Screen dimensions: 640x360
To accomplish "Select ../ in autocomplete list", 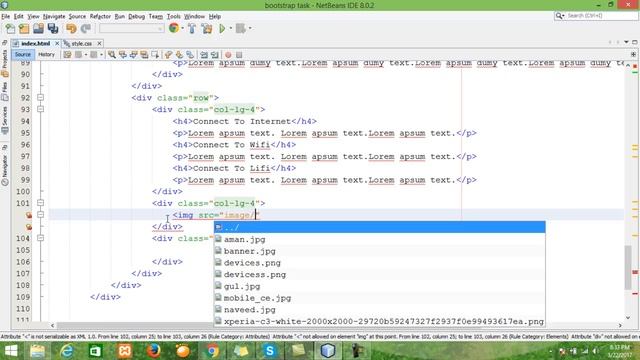I will pyautogui.click(x=380, y=227).
